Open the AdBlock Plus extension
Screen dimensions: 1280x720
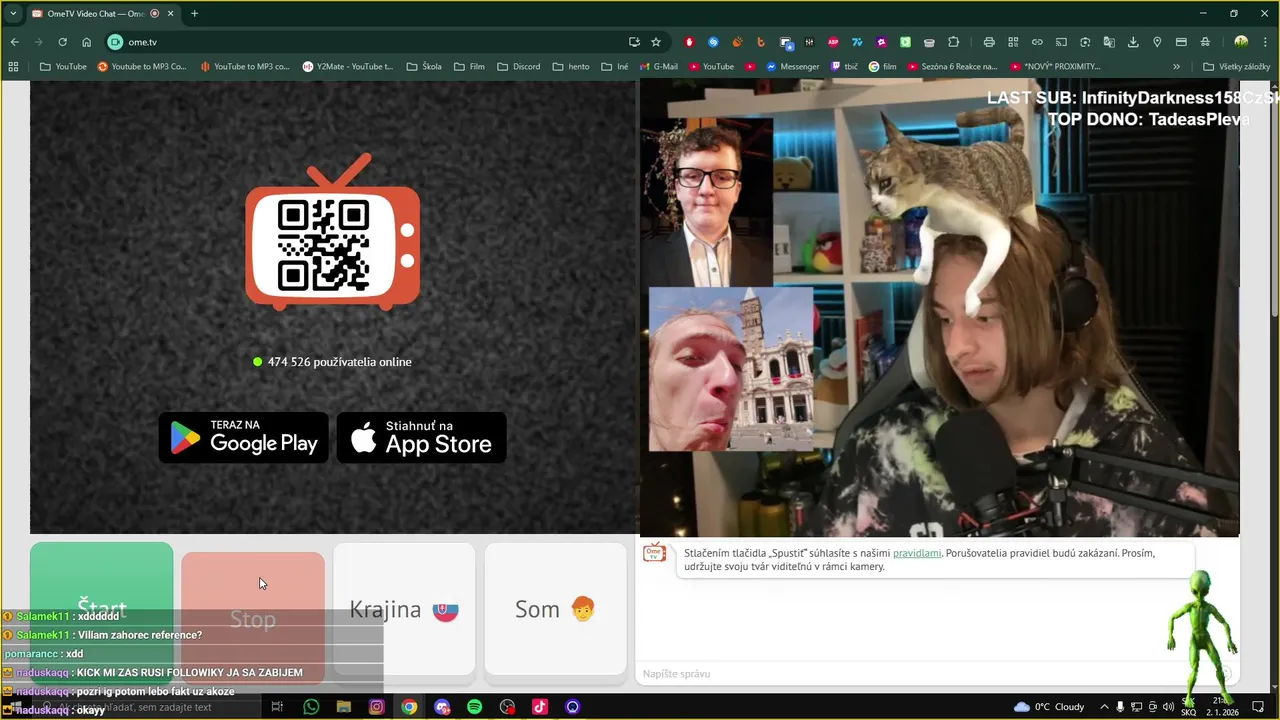pos(833,42)
